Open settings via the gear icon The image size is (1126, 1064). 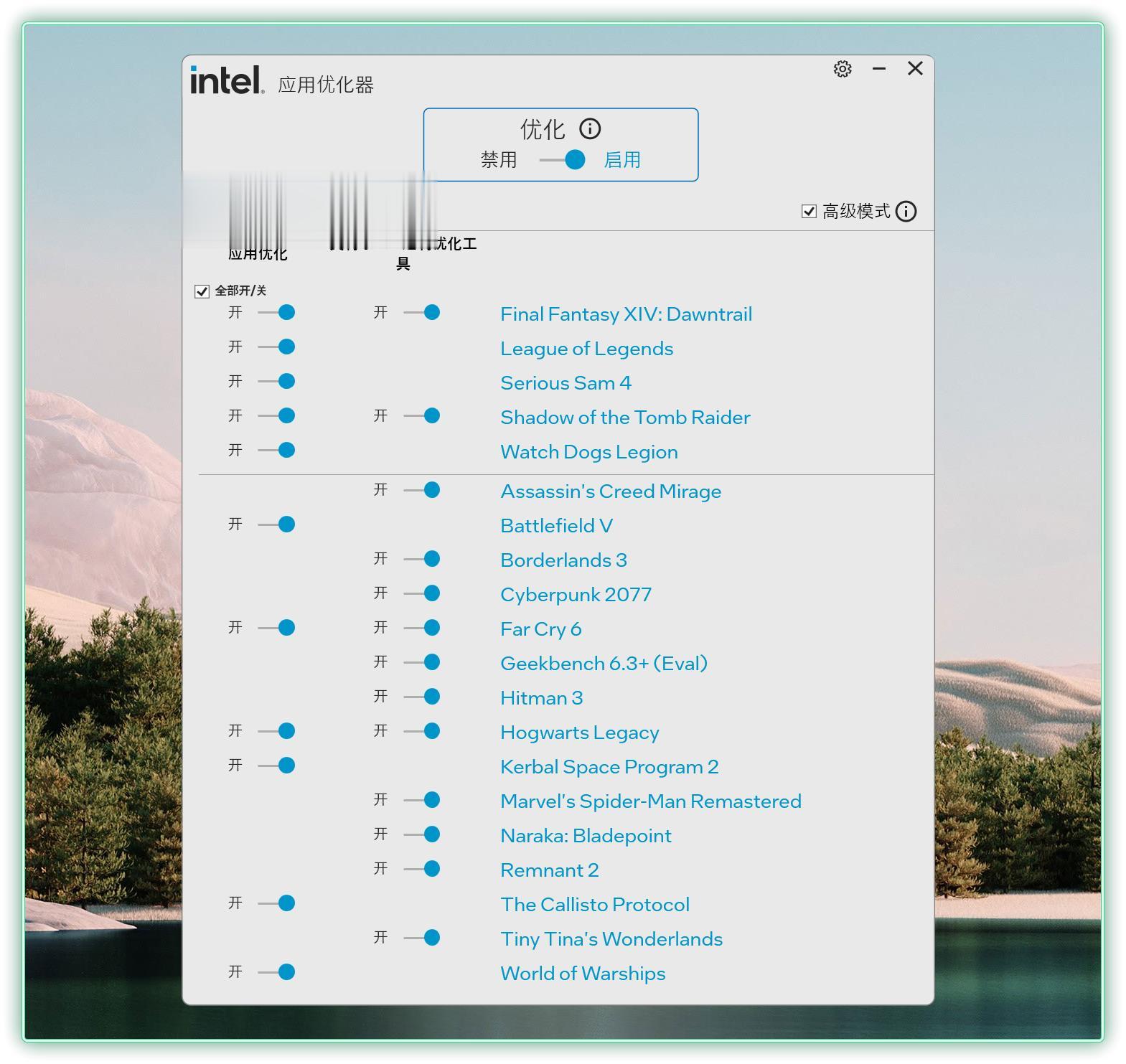click(843, 69)
